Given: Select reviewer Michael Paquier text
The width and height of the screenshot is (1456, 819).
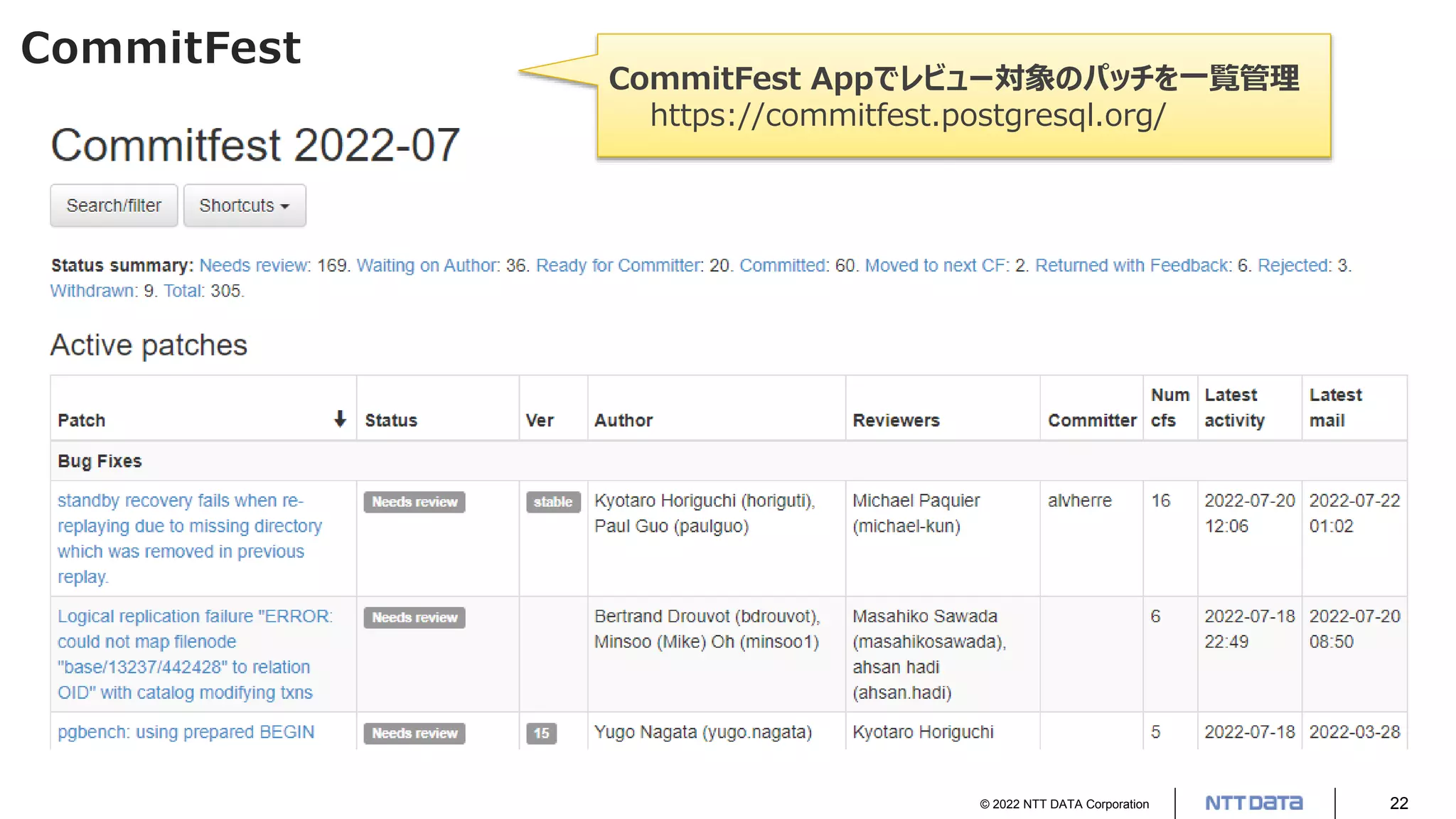Looking at the screenshot, I should point(916,500).
